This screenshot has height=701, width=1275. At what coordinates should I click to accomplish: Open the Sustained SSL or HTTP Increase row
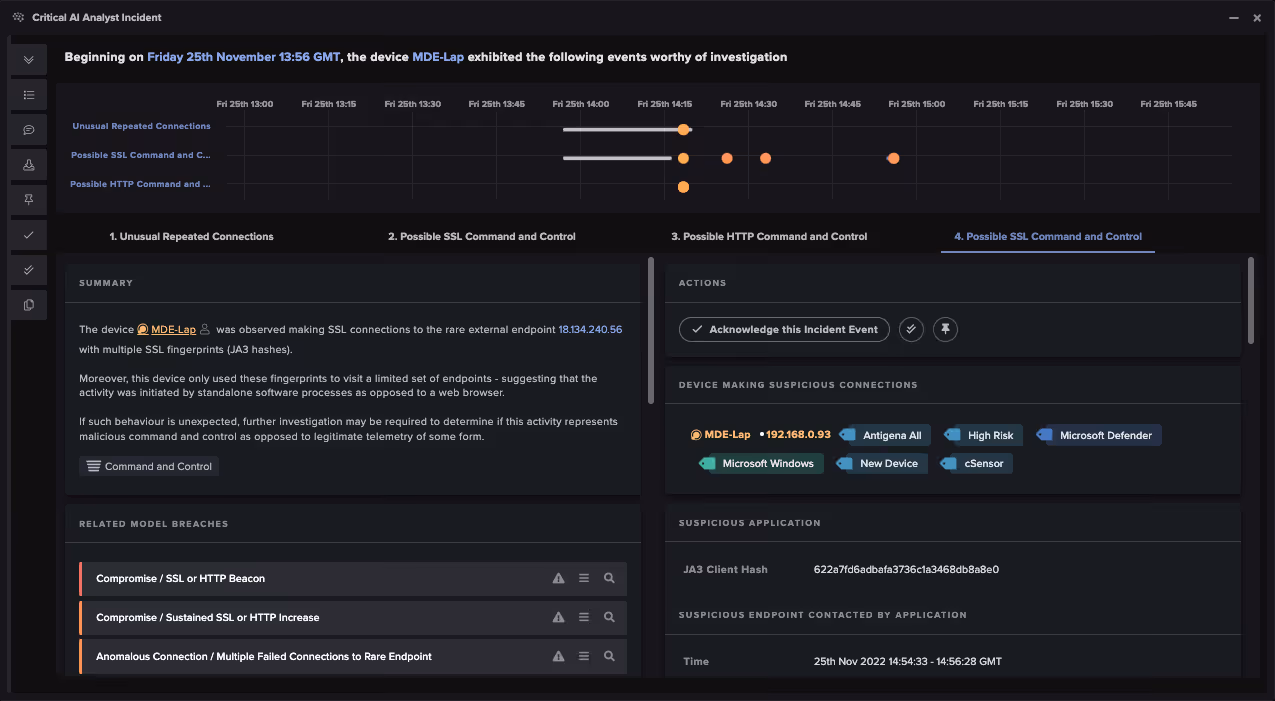pyautogui.click(x=353, y=618)
